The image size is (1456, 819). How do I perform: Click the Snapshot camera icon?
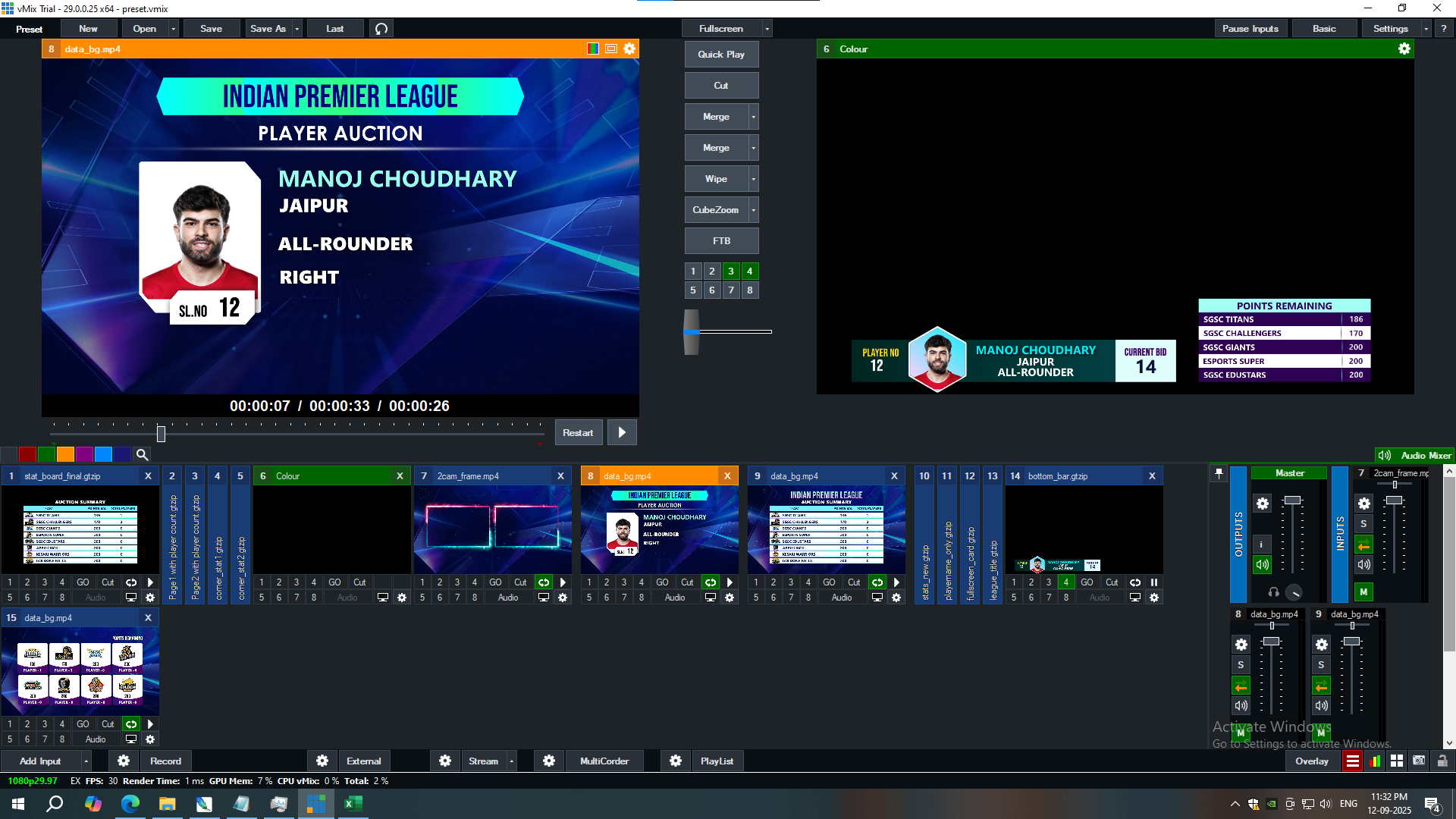(x=1419, y=761)
